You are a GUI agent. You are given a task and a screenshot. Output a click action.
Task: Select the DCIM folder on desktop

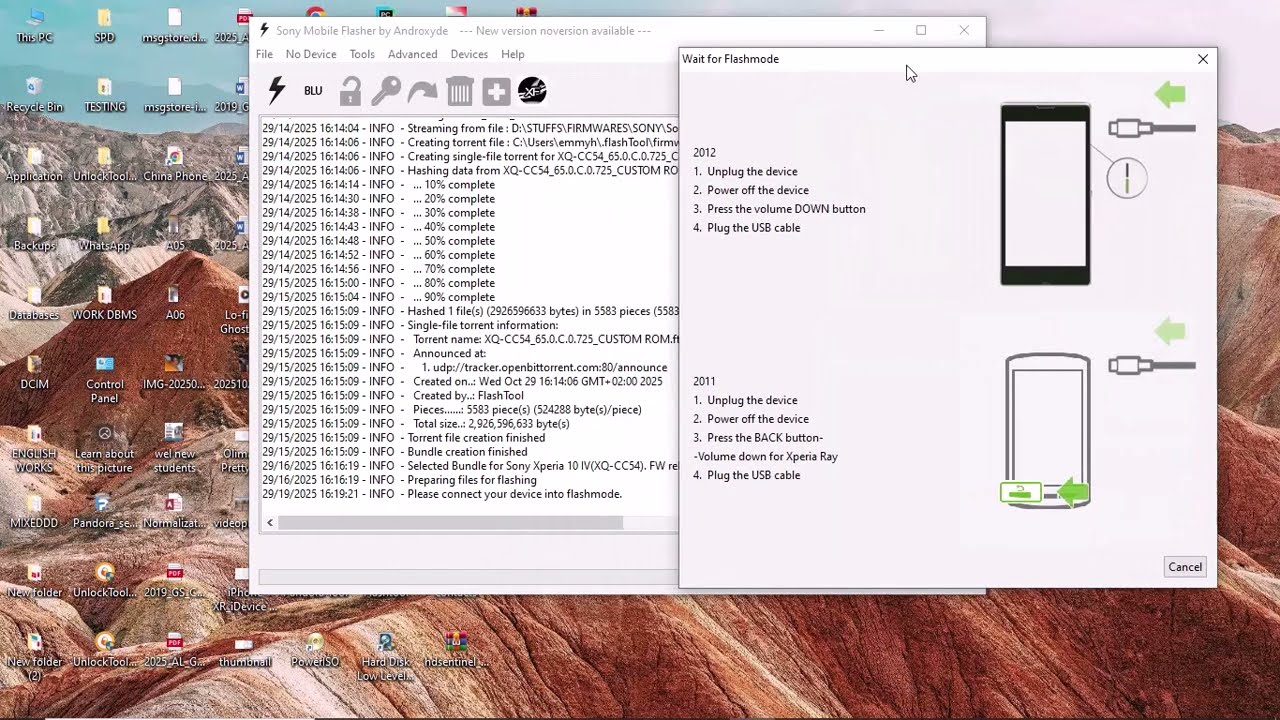[34, 372]
